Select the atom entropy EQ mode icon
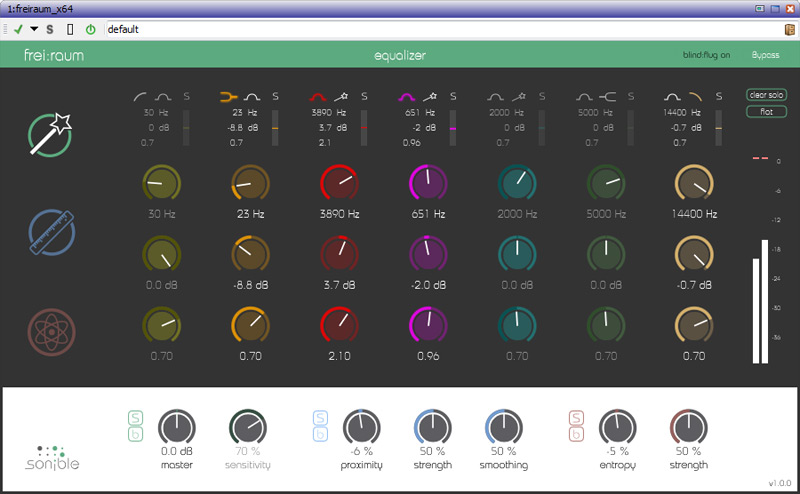The image size is (800, 494). 52,332
